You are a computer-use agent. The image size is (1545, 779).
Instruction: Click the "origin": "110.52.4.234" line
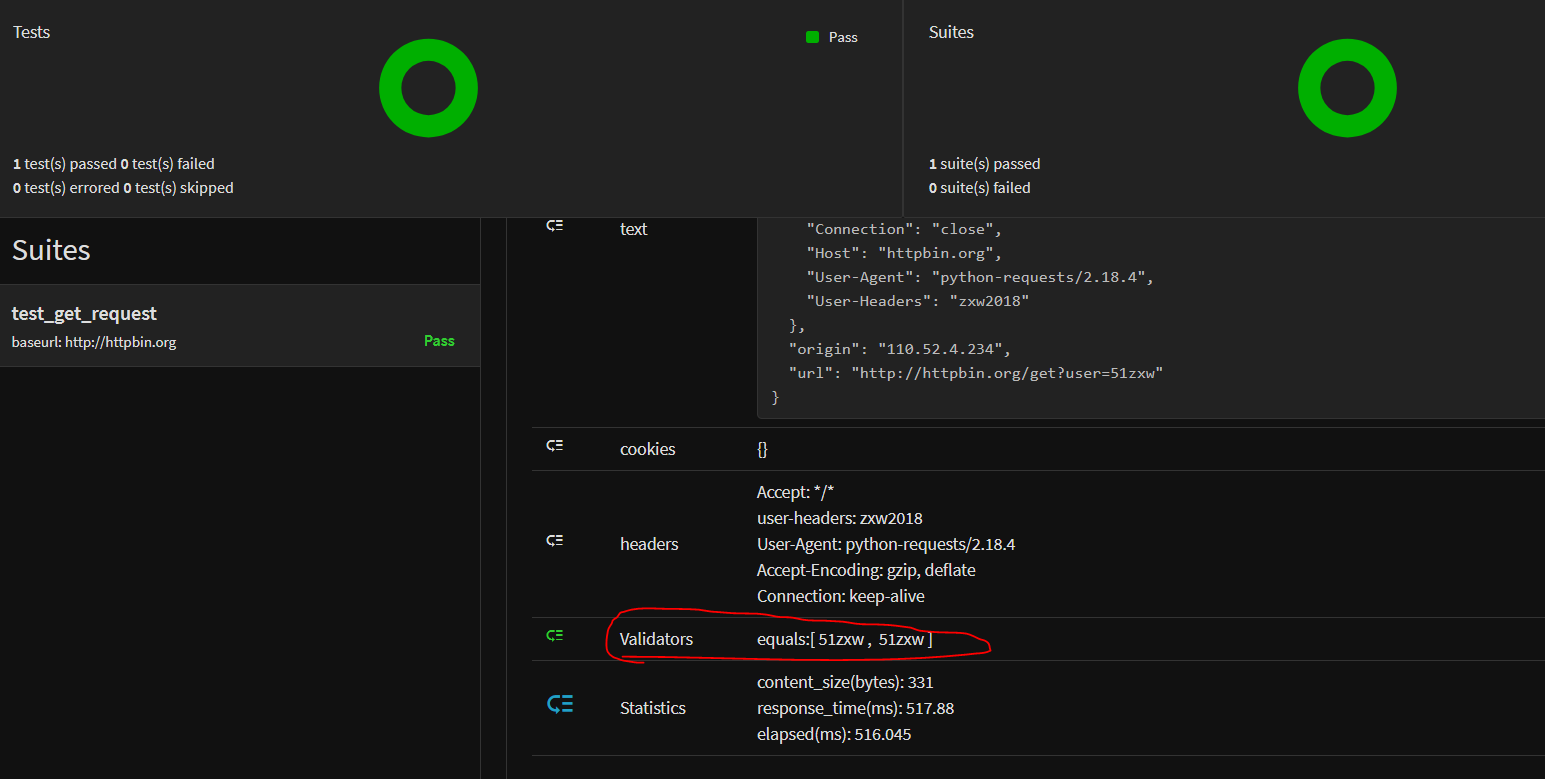(900, 349)
